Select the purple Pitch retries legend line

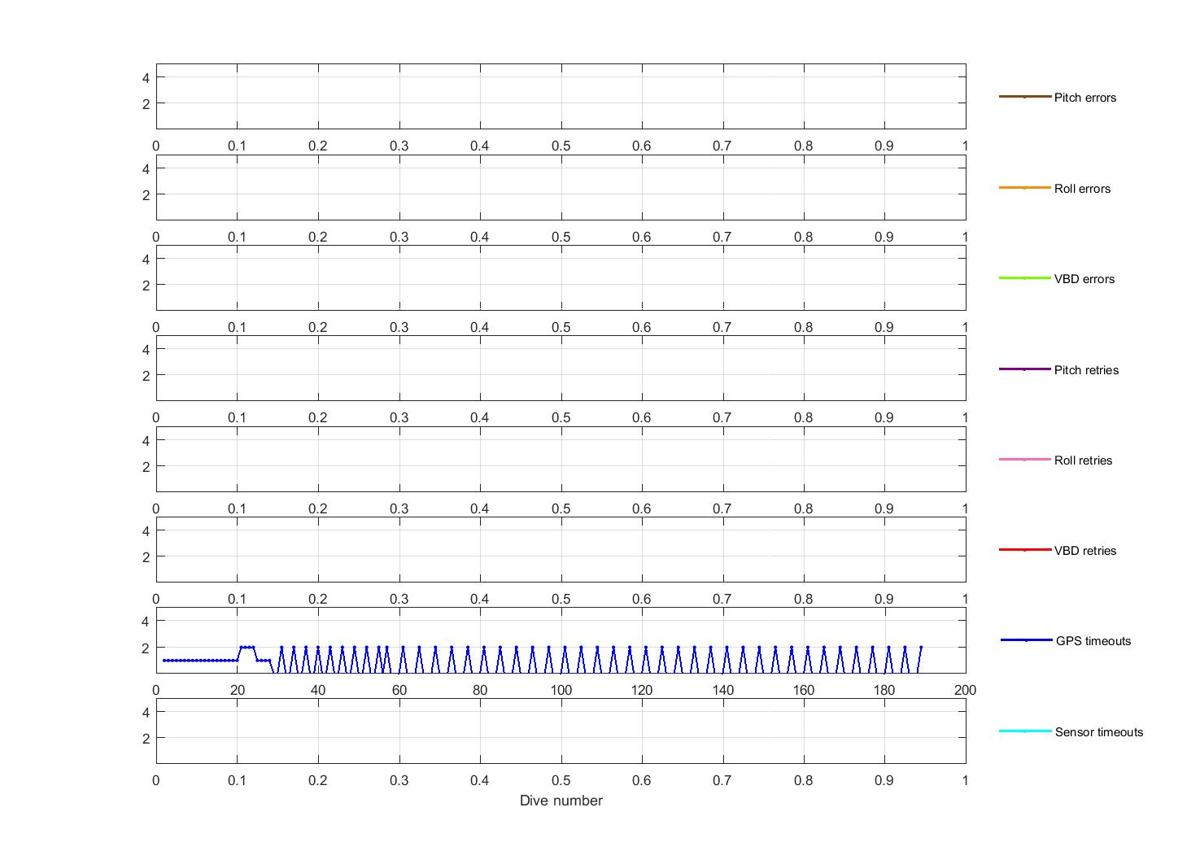[x=1025, y=369]
